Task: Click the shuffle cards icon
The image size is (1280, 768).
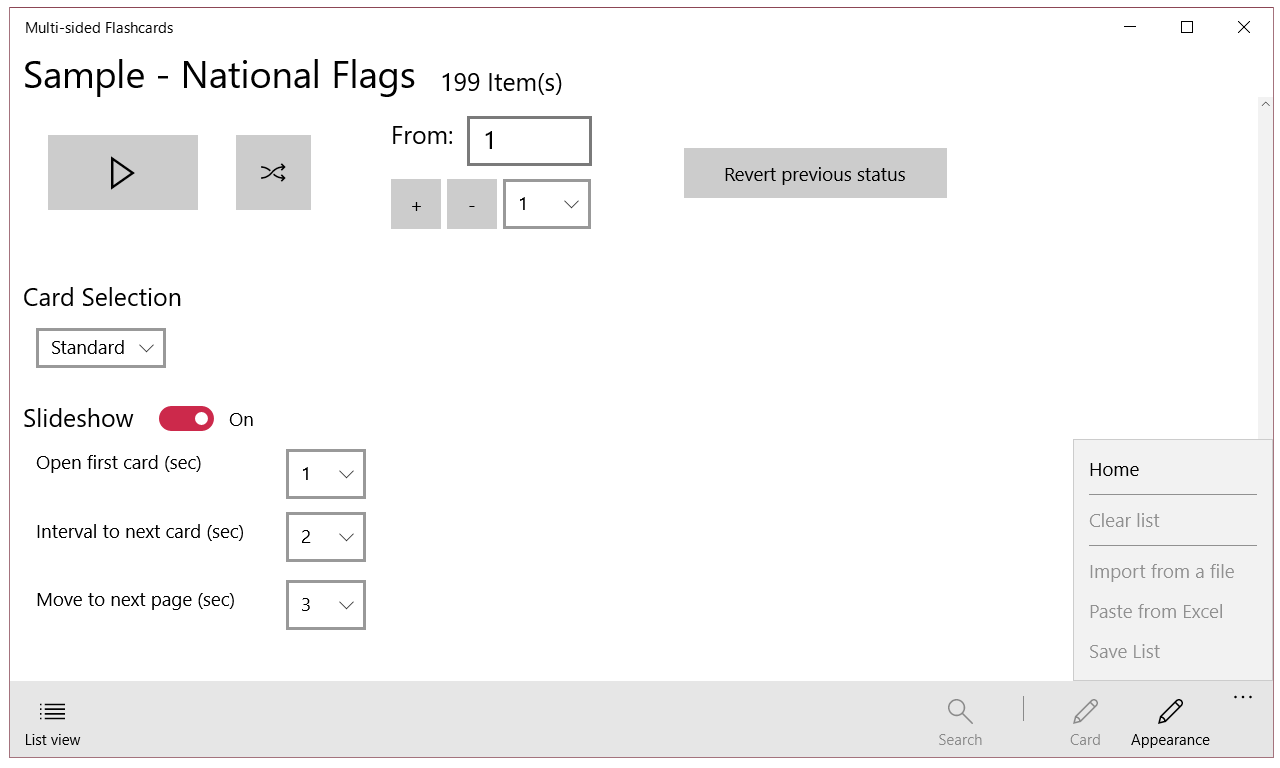Action: point(273,173)
